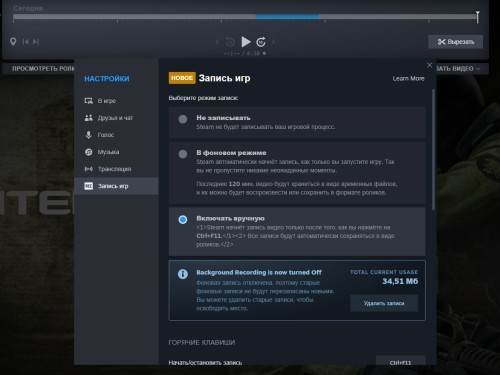The image size is (500, 375).
Task: Click the Сегодня timeline label
Action: (x=28, y=8)
